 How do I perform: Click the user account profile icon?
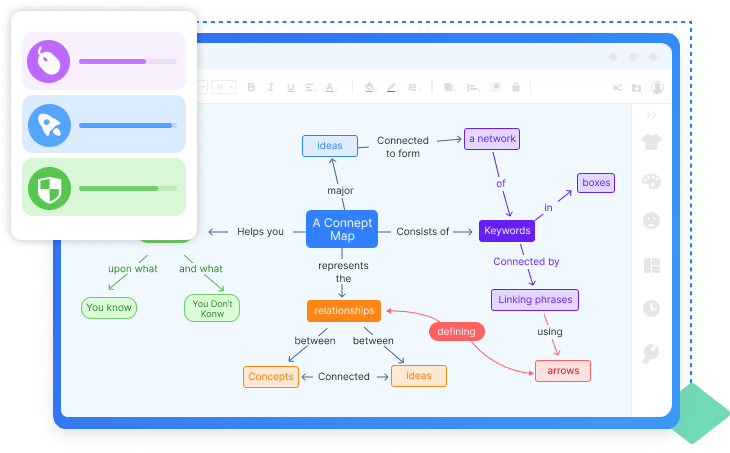coord(657,88)
